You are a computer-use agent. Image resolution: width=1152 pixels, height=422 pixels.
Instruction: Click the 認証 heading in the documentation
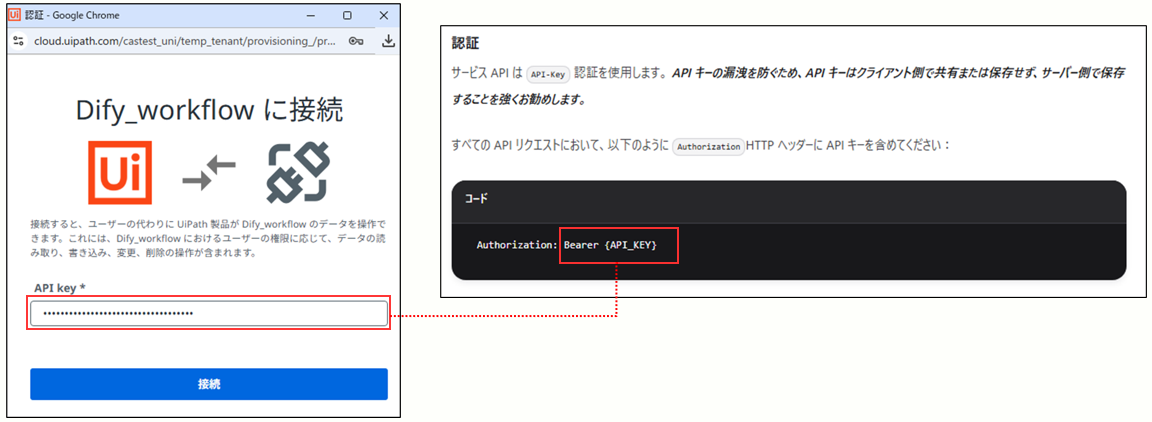point(465,44)
